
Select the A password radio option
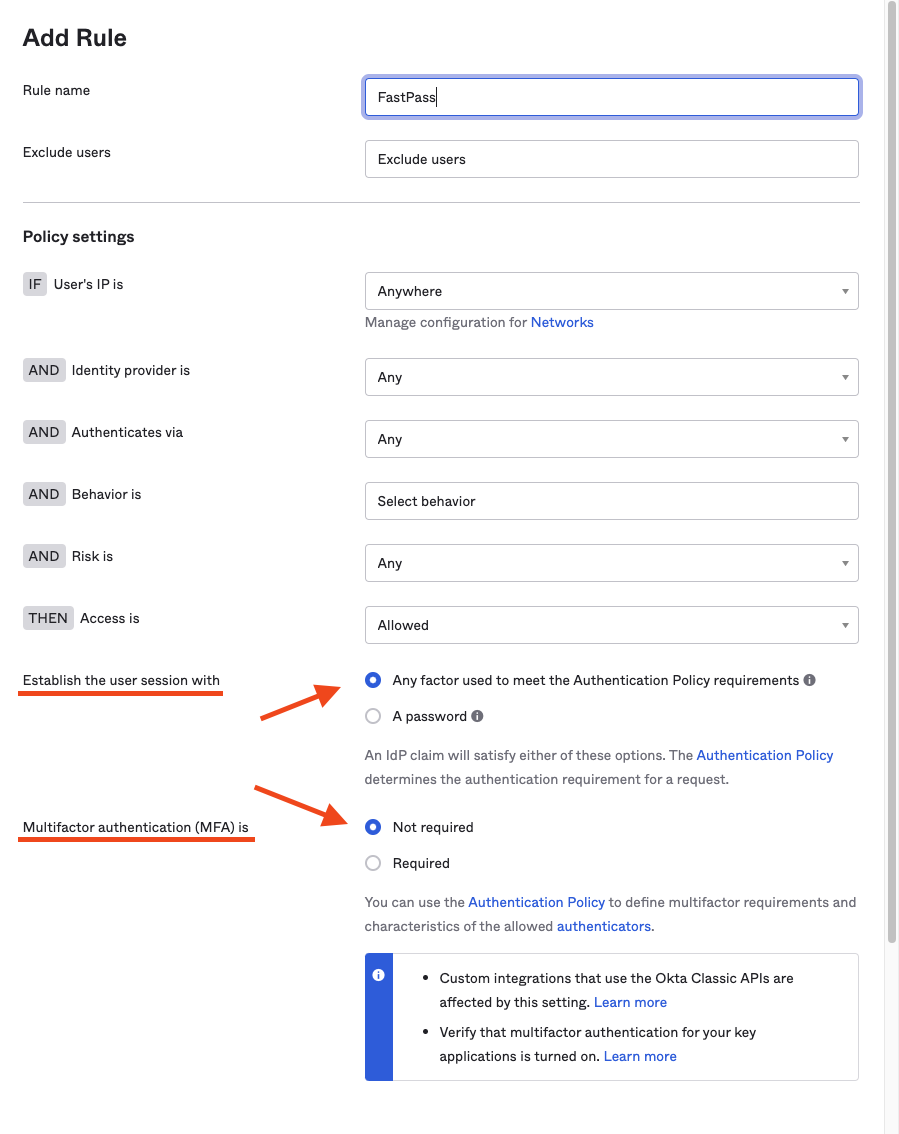coord(373,716)
